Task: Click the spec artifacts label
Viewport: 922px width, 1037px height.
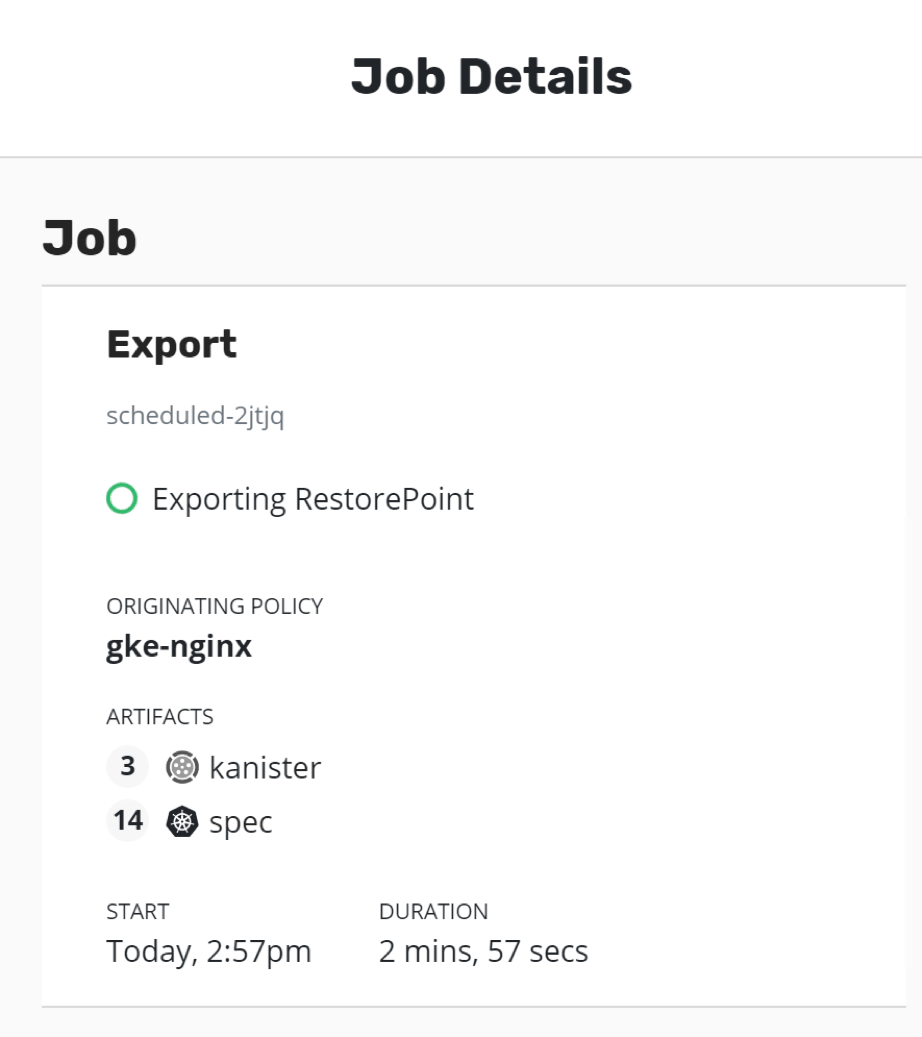Action: pos(241,823)
